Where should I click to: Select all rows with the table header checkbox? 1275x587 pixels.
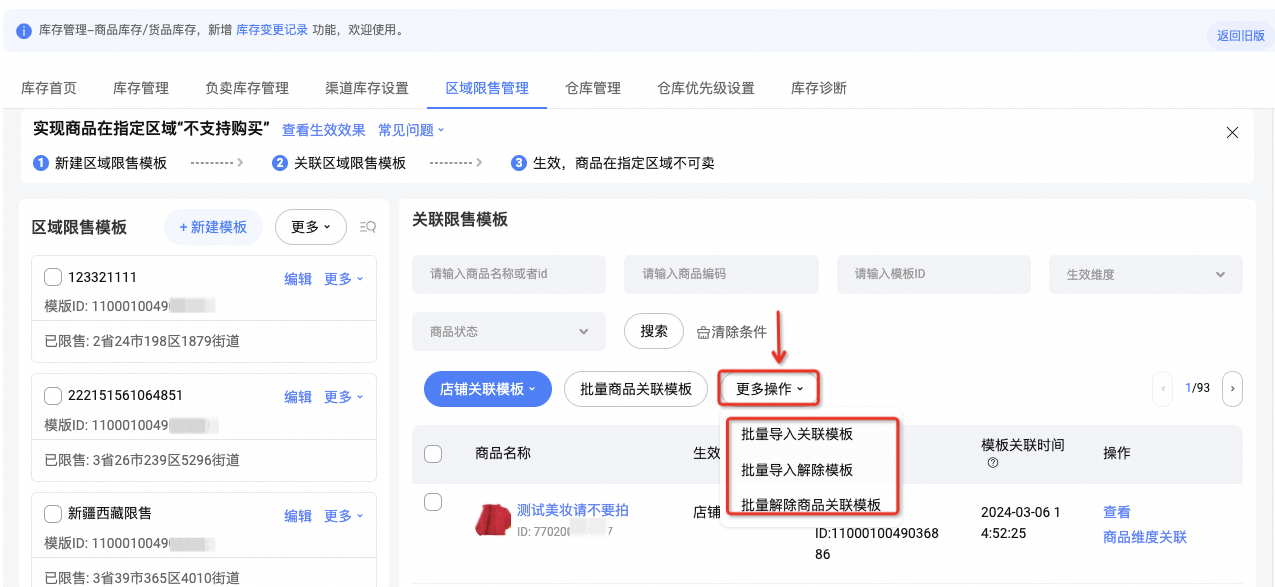tap(433, 454)
